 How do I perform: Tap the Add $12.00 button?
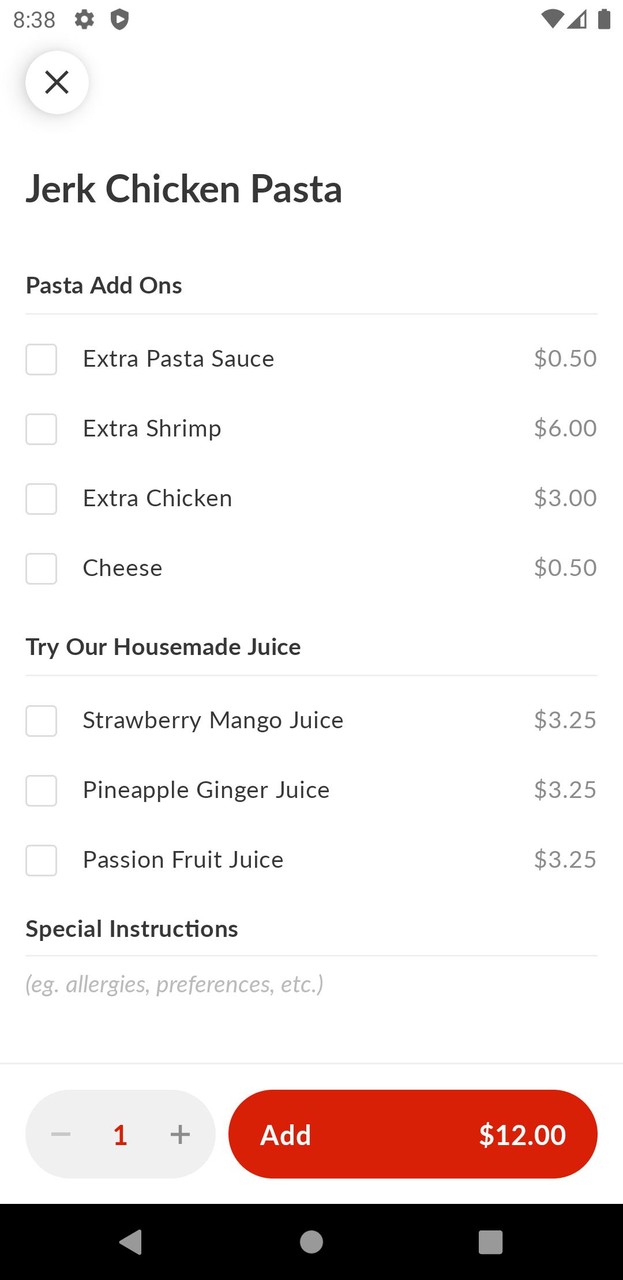pos(412,1134)
